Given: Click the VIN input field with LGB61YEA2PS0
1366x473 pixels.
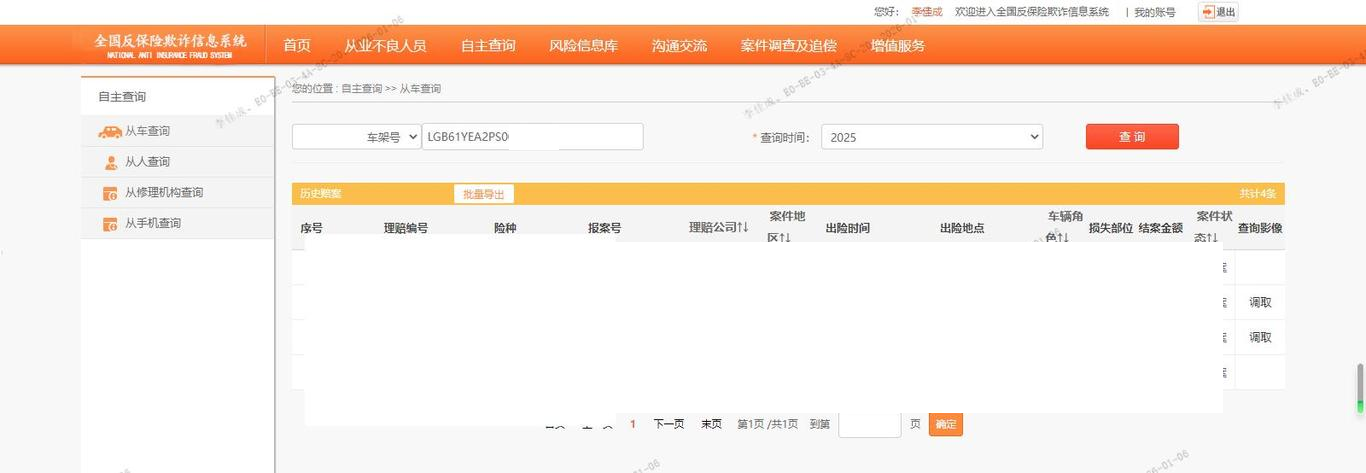Looking at the screenshot, I should tap(532, 137).
